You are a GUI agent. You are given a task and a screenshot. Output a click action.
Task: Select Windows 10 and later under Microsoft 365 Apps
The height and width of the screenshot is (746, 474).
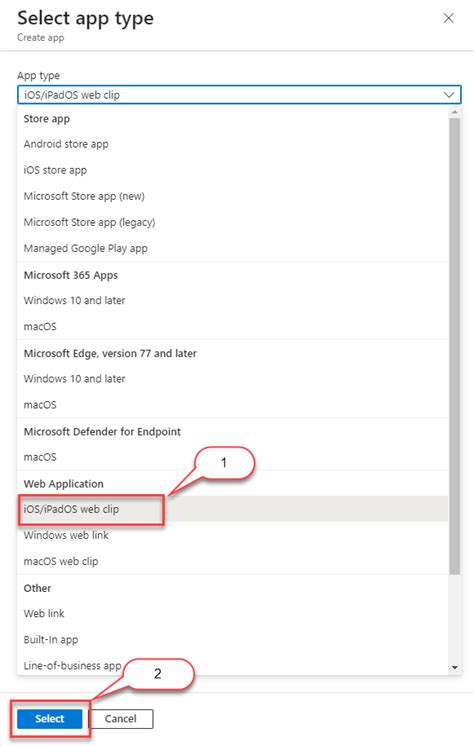233,300
